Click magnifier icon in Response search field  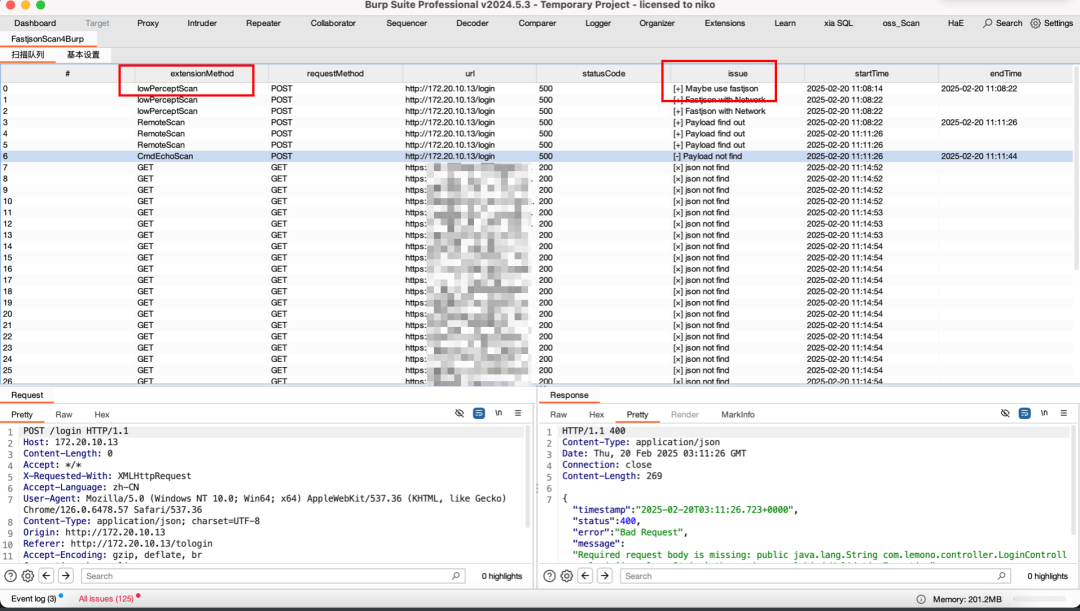point(1001,576)
